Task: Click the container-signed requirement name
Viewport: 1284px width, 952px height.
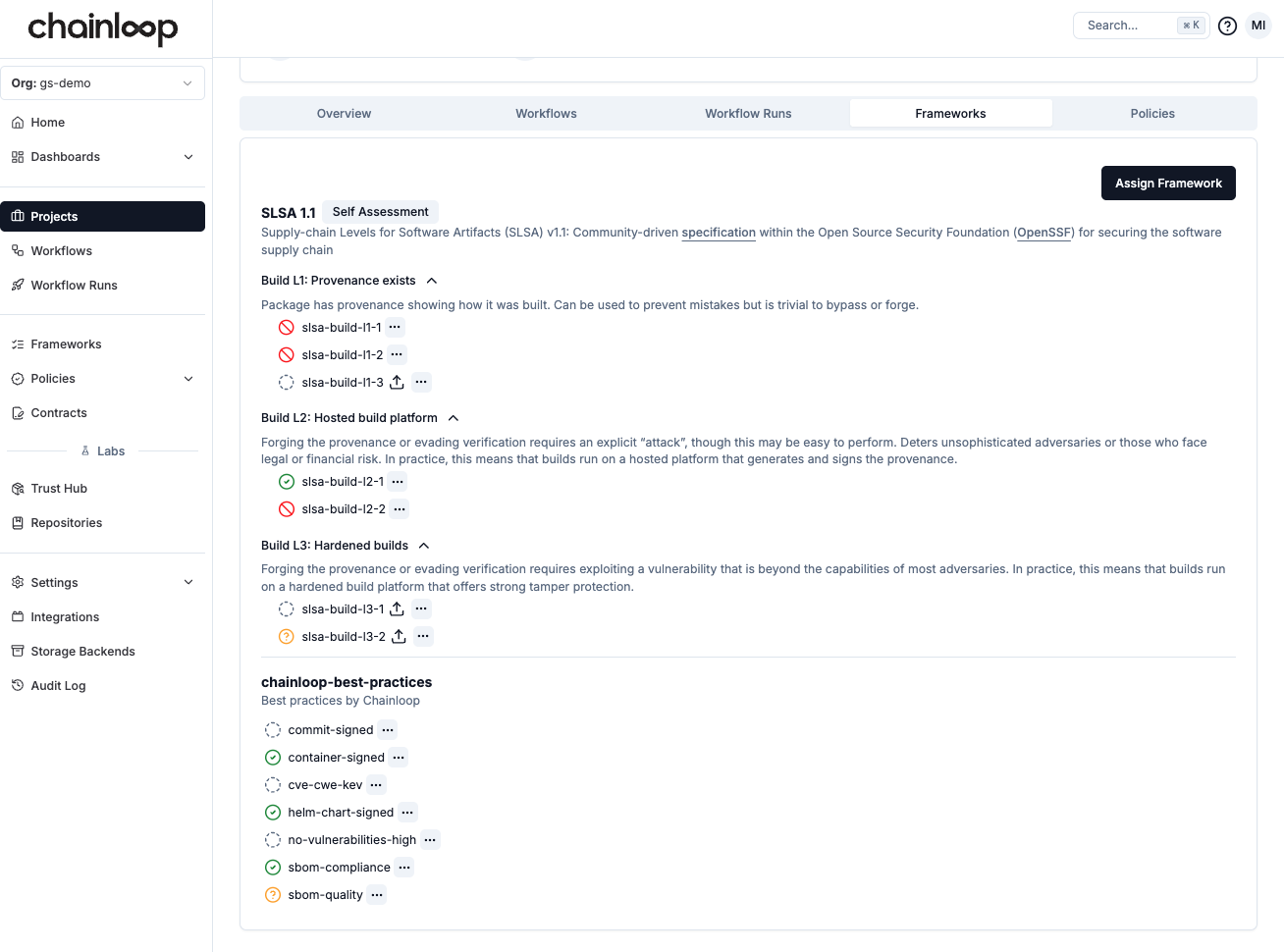Action: [x=336, y=758]
